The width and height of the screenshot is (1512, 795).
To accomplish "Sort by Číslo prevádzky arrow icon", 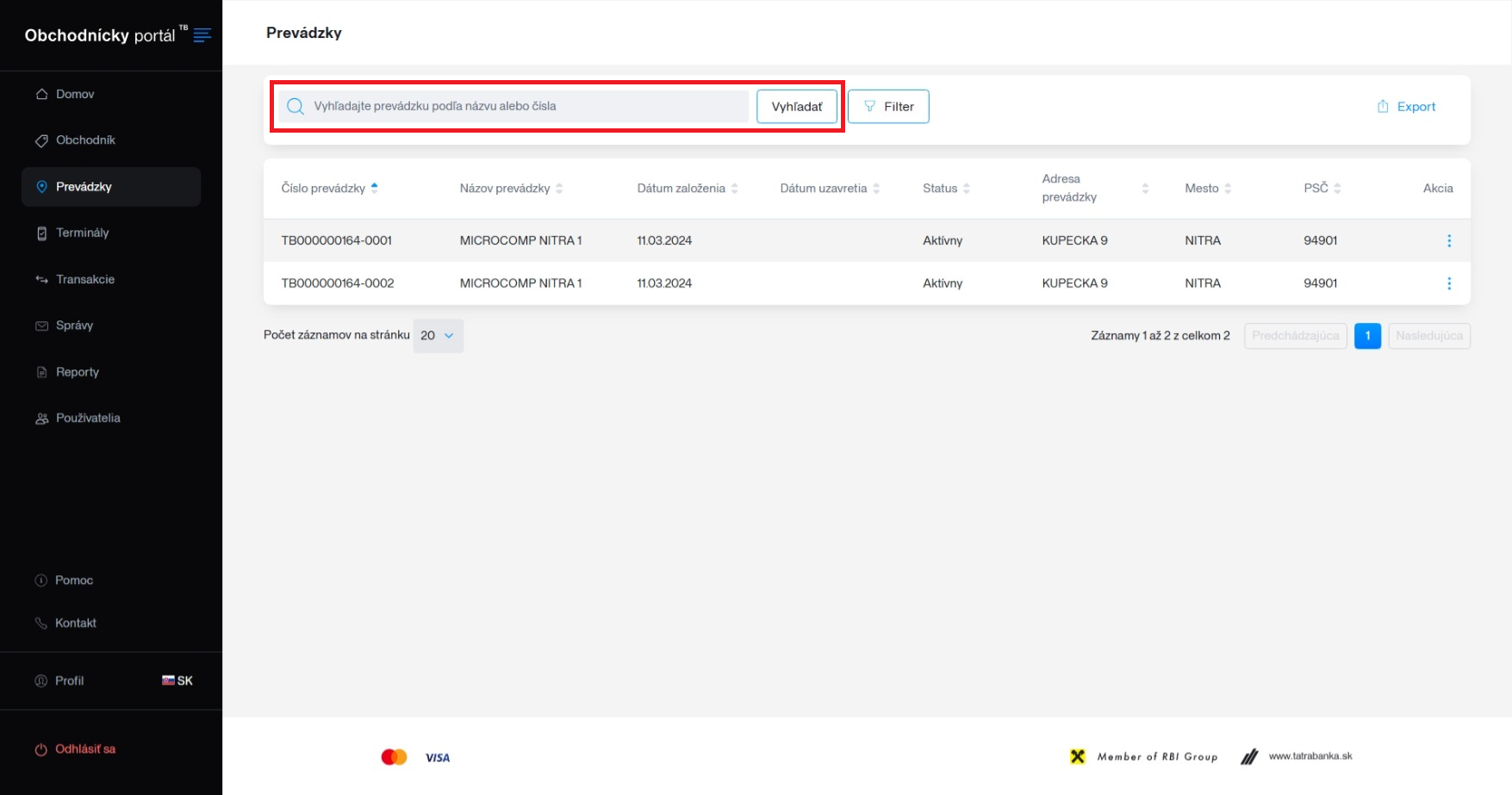I will [x=374, y=188].
